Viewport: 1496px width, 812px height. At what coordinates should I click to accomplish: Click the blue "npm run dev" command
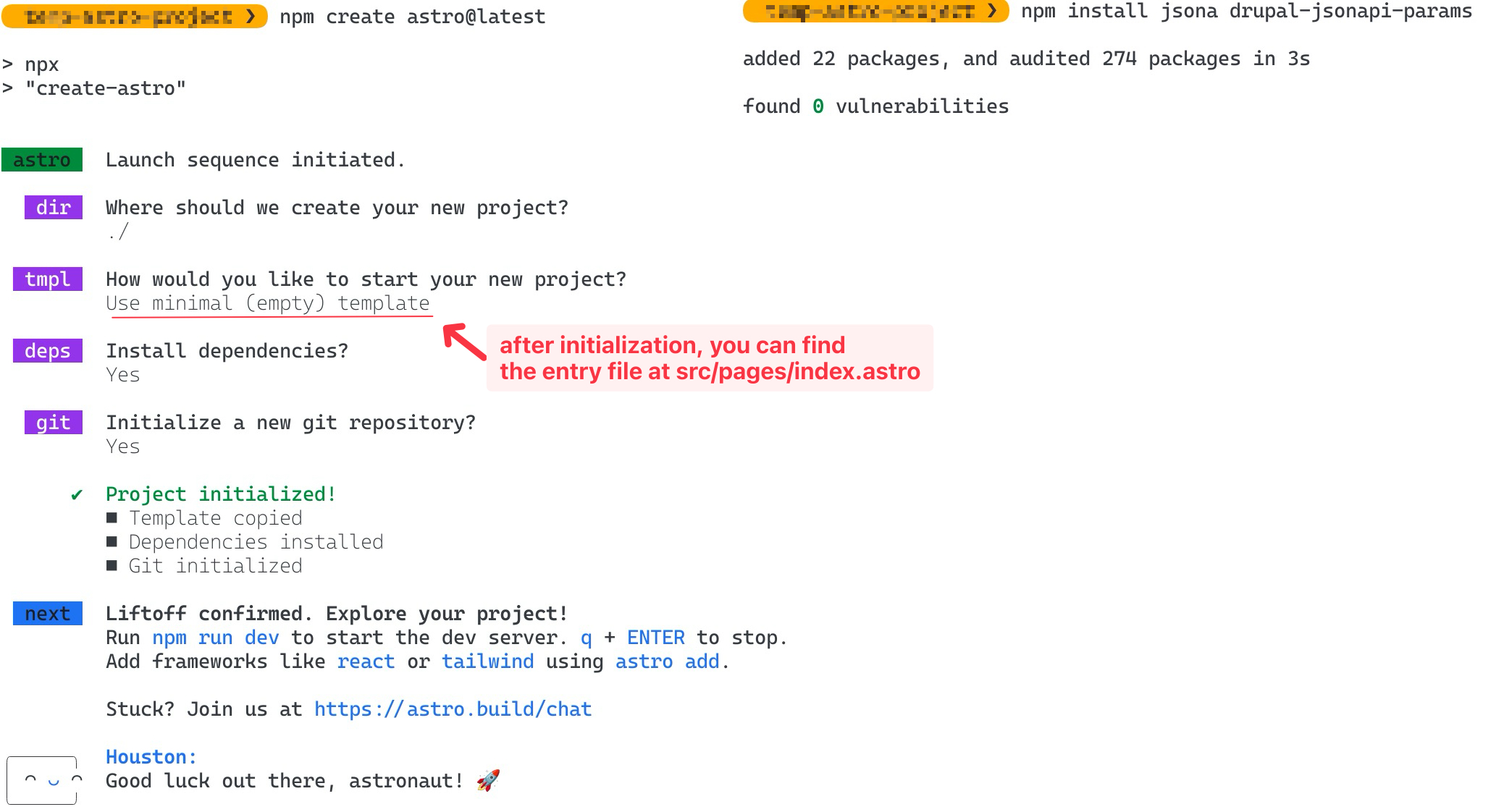point(216,638)
